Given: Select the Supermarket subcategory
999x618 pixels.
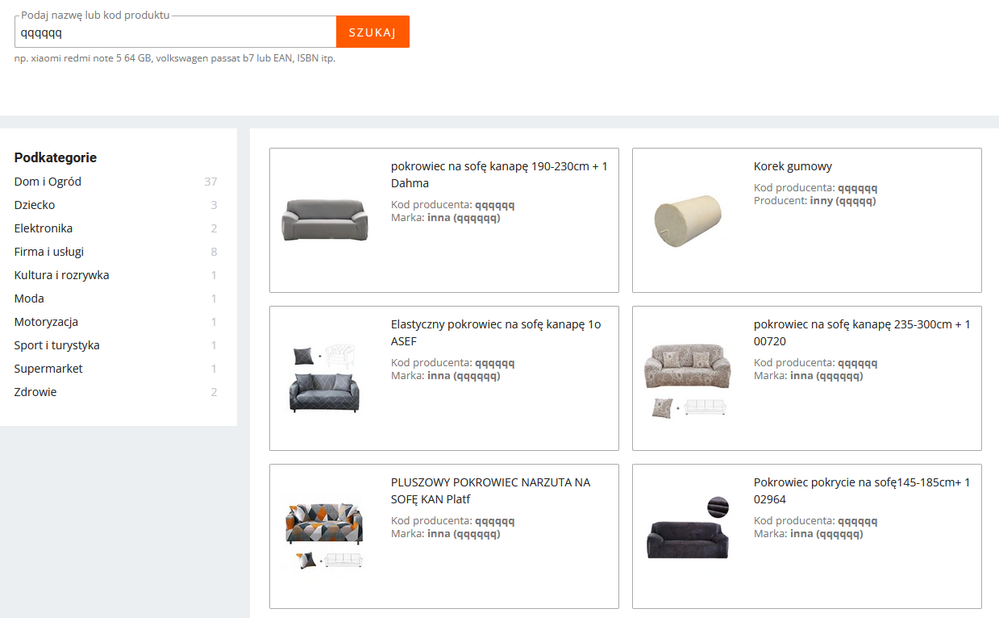Looking at the screenshot, I should [x=49, y=369].
